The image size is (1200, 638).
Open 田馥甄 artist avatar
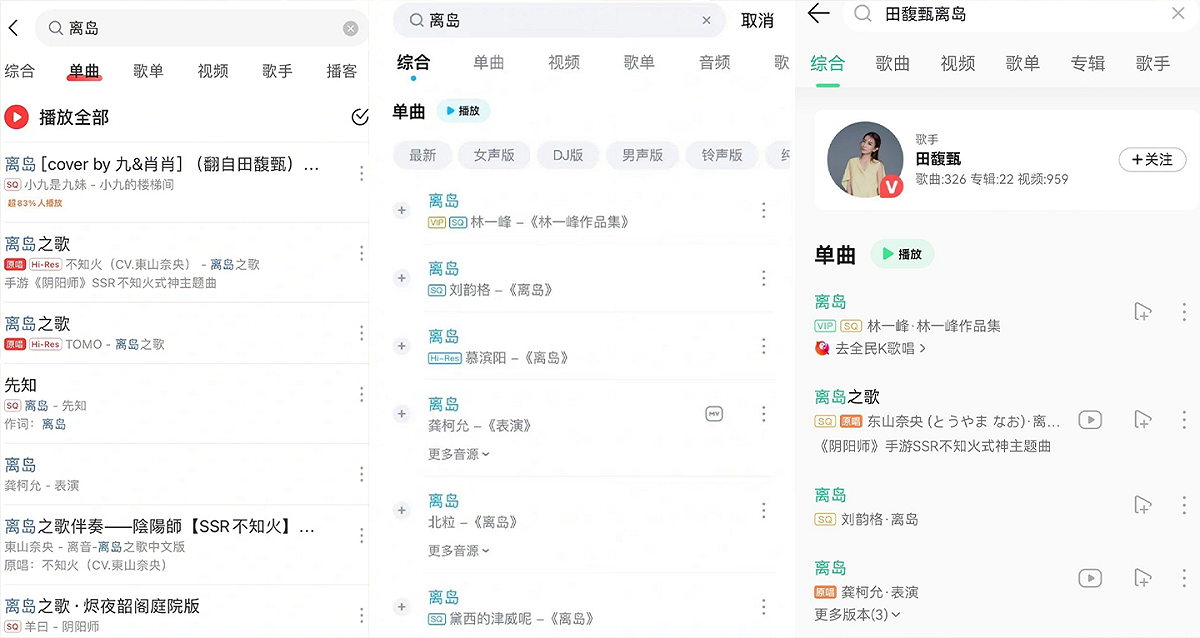click(865, 159)
